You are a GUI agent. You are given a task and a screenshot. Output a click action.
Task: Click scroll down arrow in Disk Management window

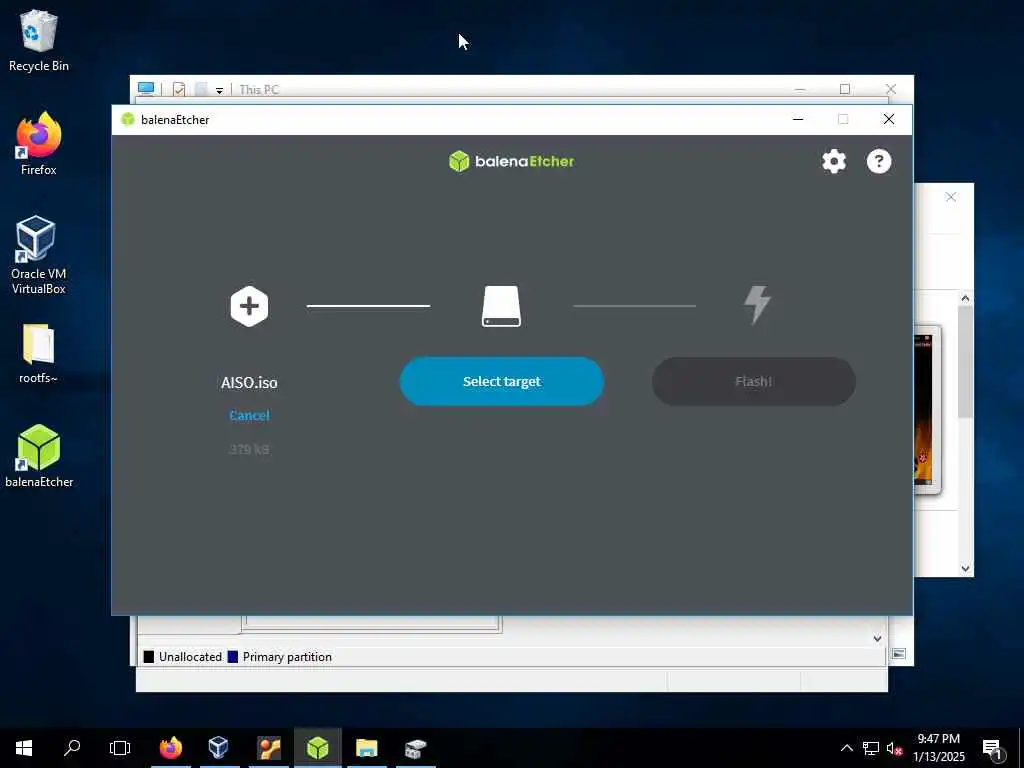pos(878,639)
